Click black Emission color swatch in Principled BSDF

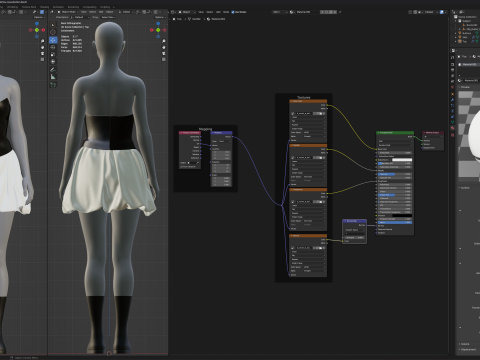tap(402, 215)
